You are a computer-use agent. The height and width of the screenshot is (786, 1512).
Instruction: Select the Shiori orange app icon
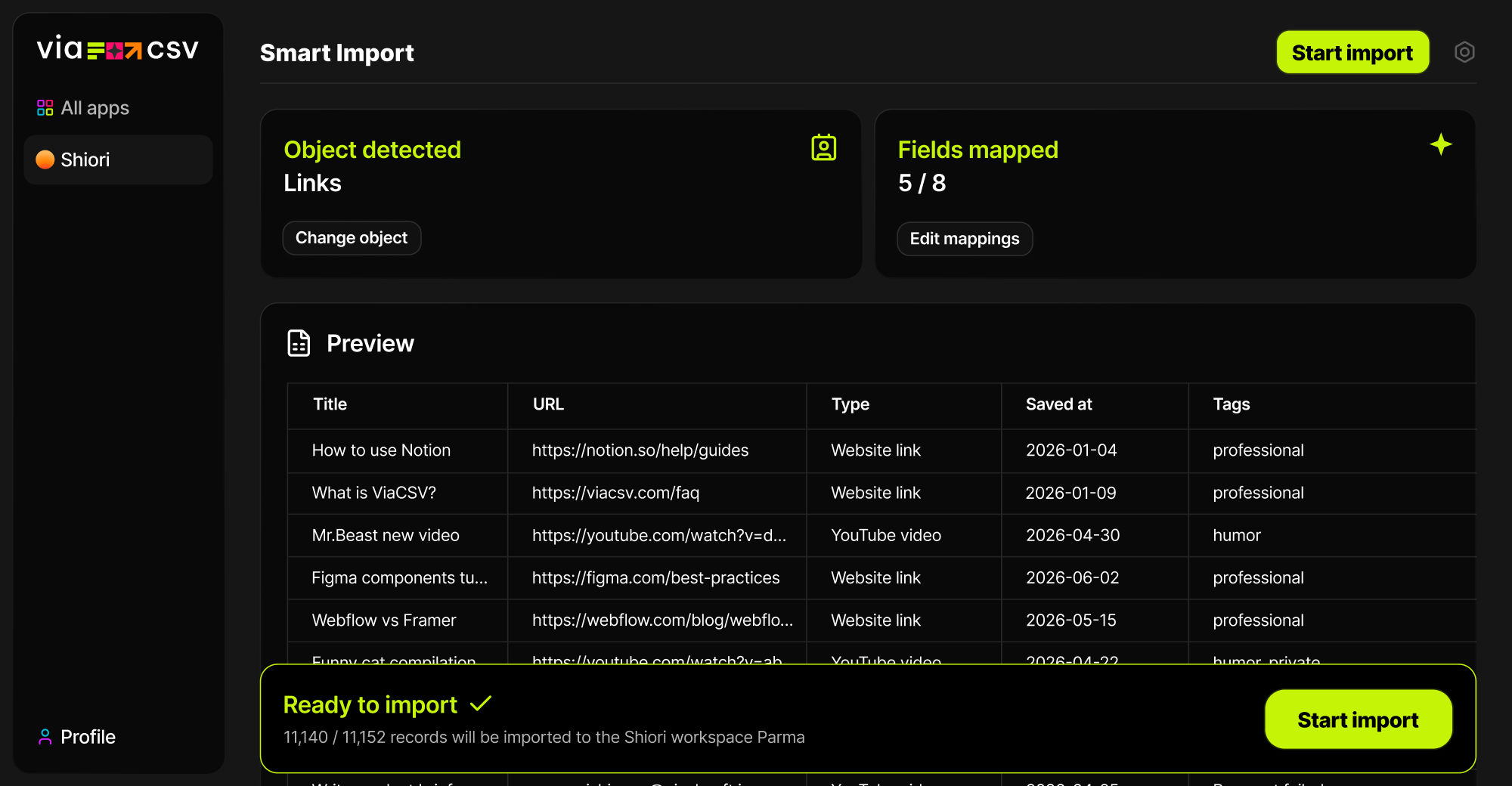(45, 159)
